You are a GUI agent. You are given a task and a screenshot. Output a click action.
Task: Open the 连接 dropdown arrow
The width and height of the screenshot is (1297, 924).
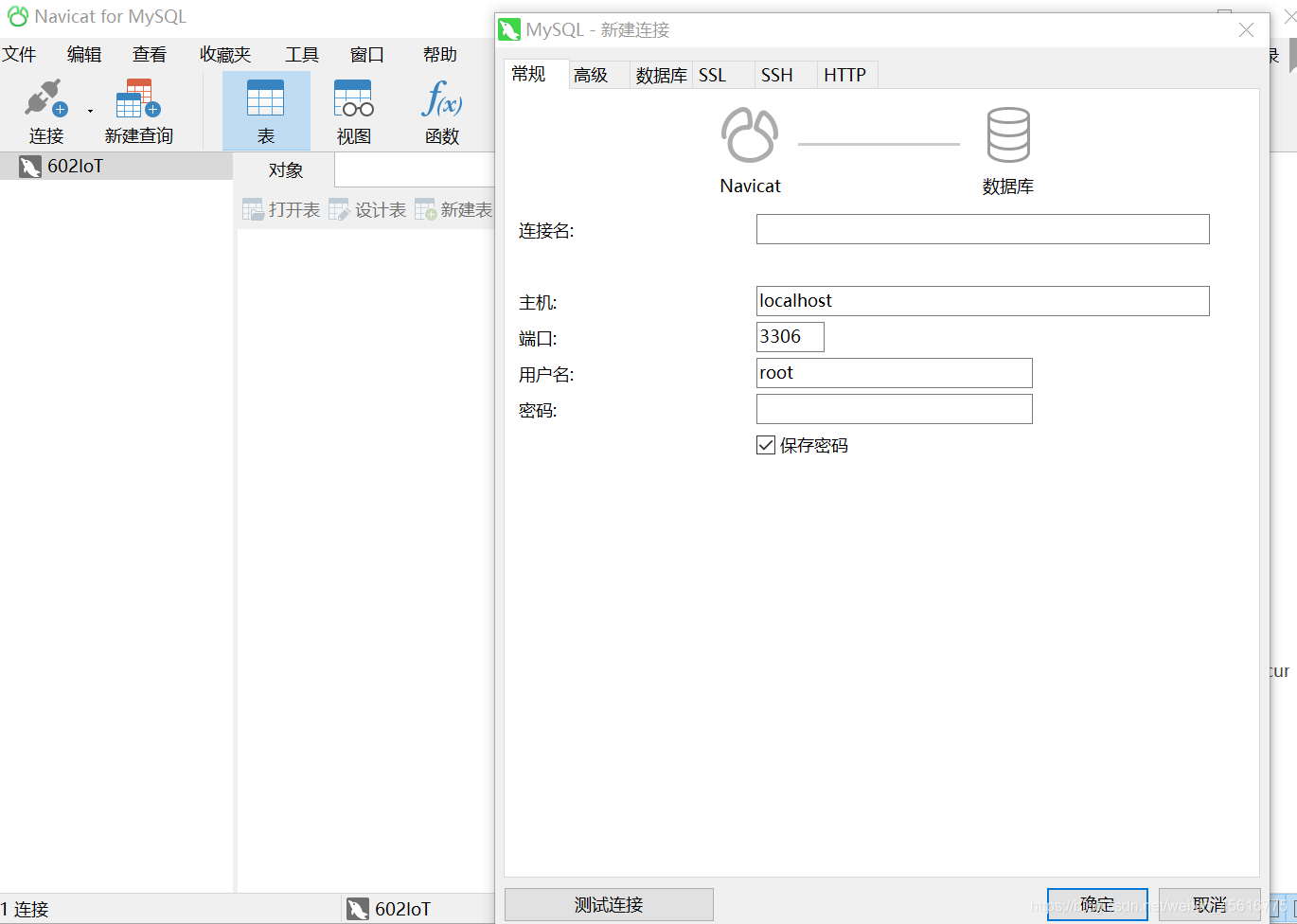[91, 112]
